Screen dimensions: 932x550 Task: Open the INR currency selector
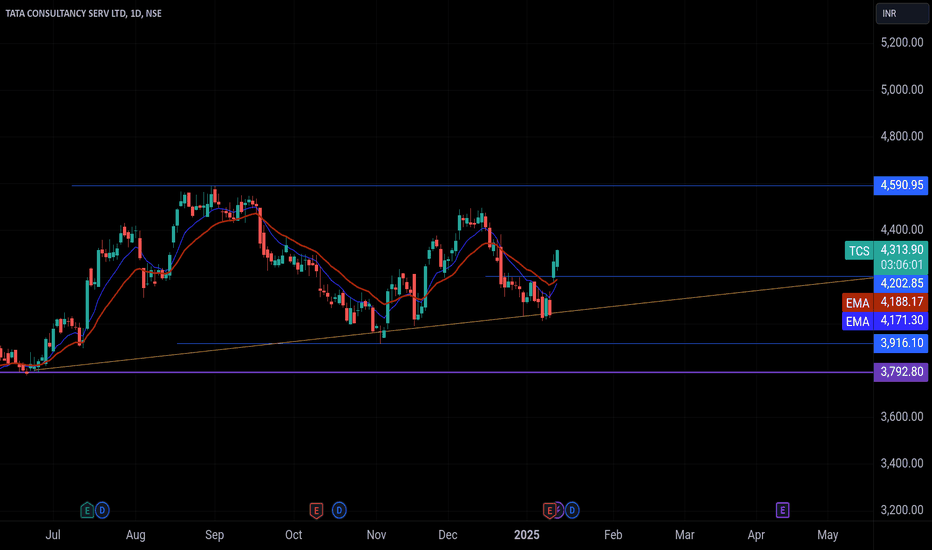[x=901, y=13]
